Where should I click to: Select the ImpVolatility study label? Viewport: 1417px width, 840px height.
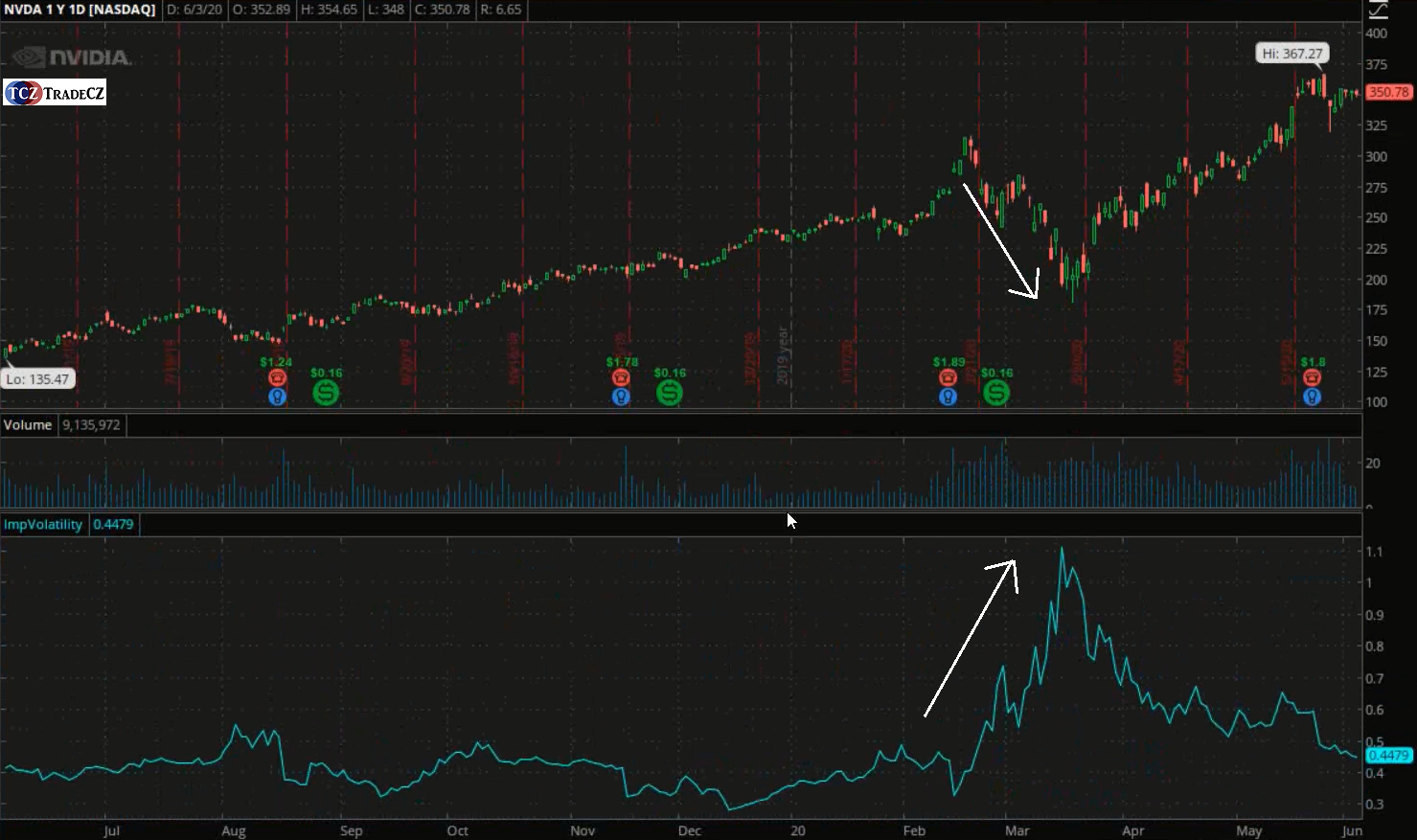point(43,524)
